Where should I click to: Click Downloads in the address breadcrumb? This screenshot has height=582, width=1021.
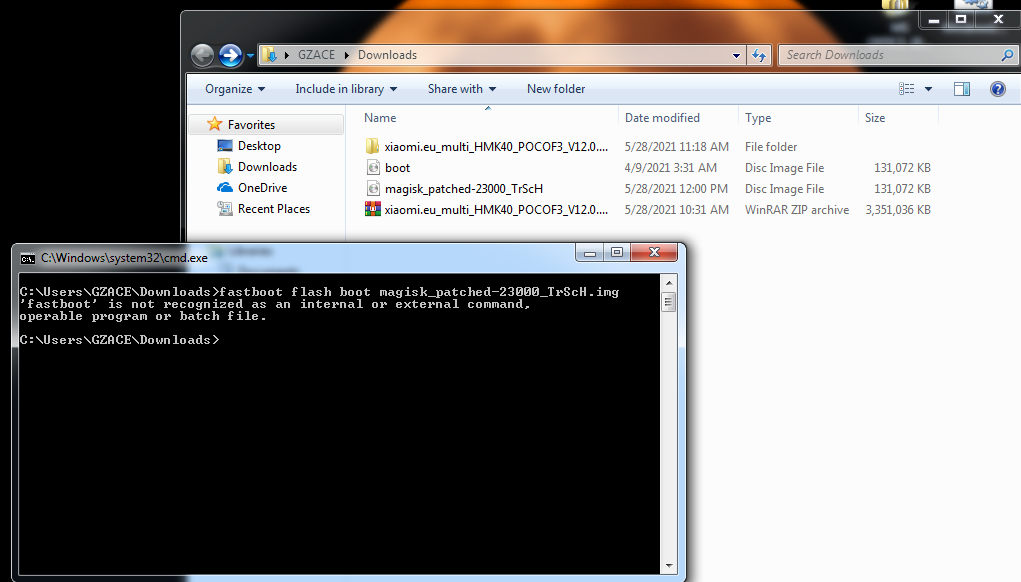tap(387, 55)
